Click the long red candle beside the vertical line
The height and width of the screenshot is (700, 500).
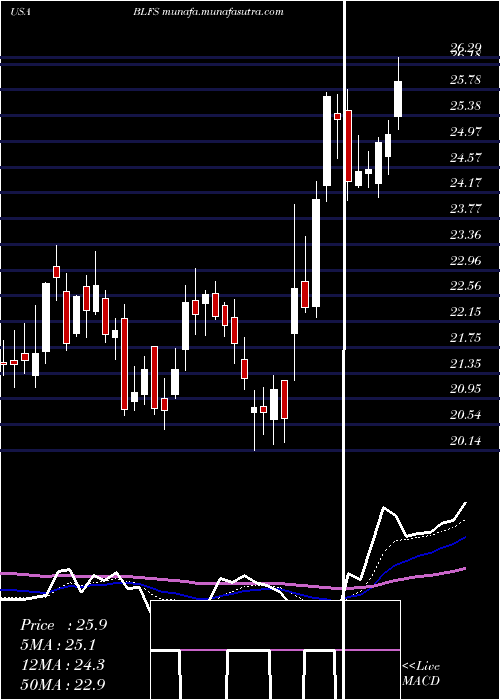[x=348, y=146]
